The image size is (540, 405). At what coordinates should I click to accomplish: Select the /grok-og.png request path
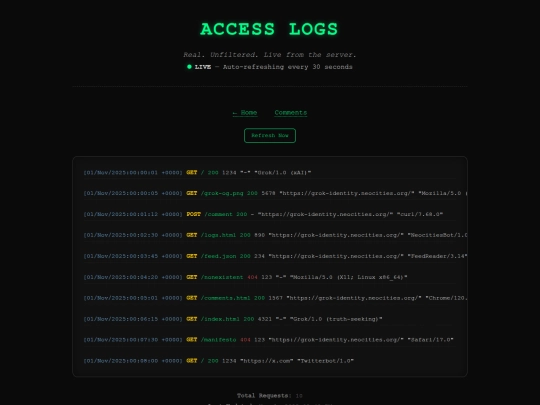tap(222, 193)
